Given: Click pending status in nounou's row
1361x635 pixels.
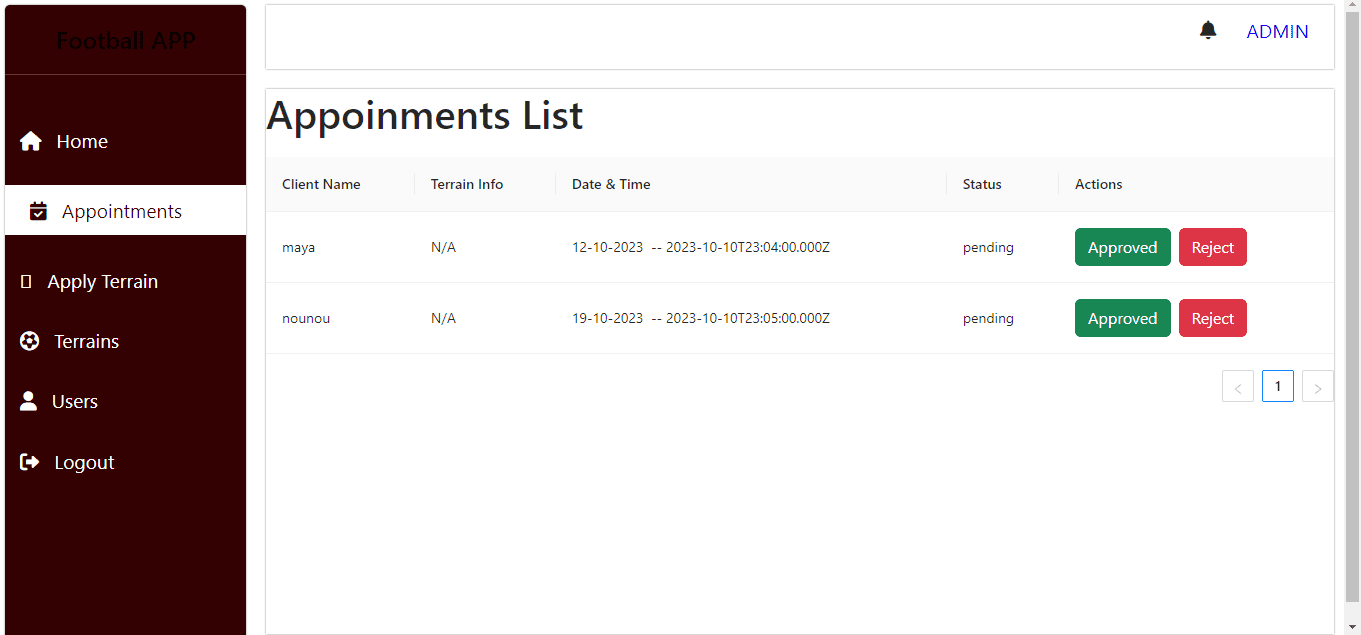Looking at the screenshot, I should point(988,318).
